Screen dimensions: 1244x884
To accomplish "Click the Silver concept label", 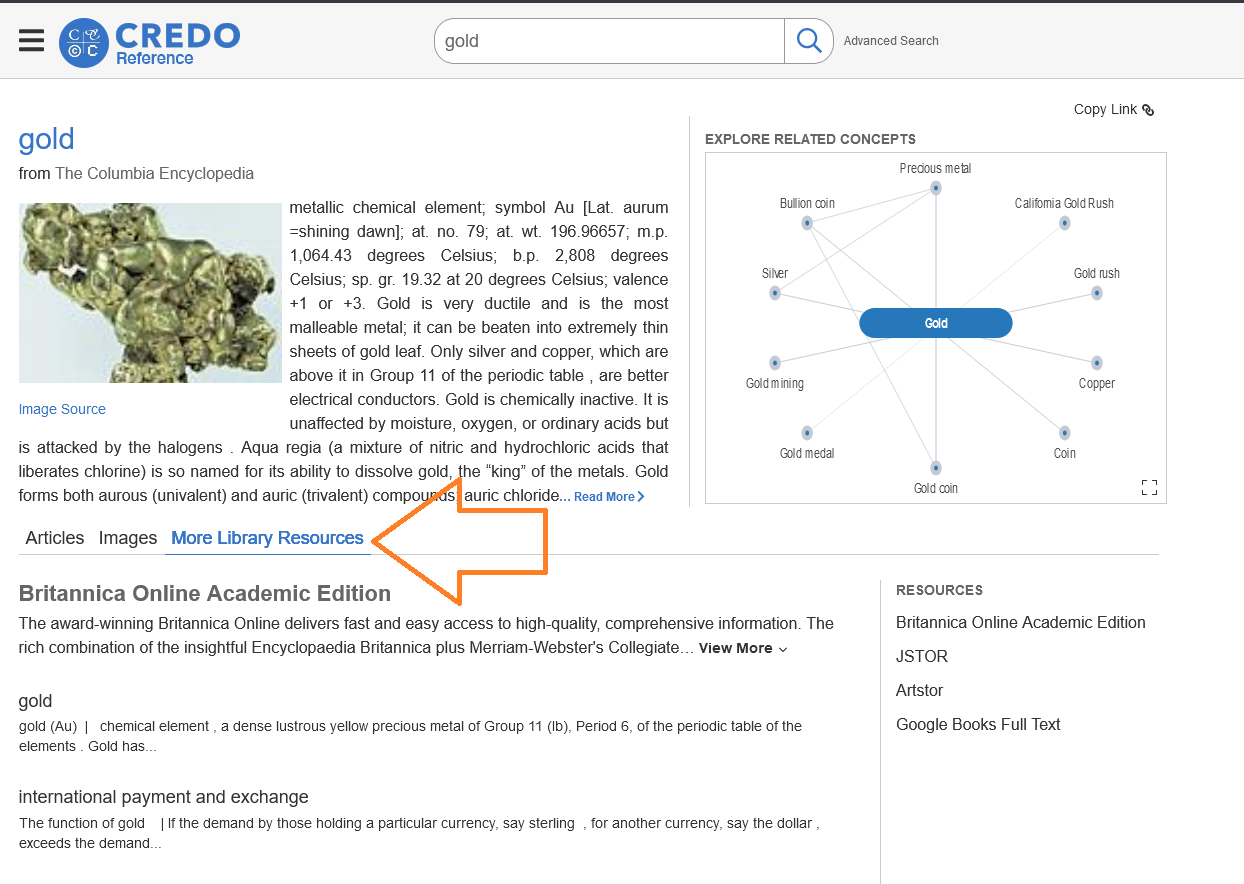I will click(775, 273).
